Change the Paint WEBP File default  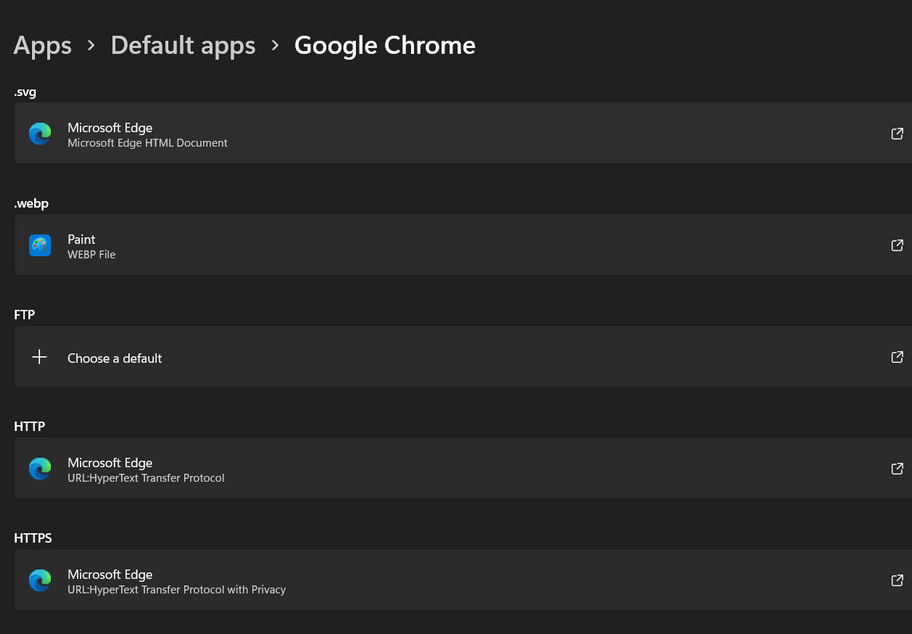click(x=91, y=246)
